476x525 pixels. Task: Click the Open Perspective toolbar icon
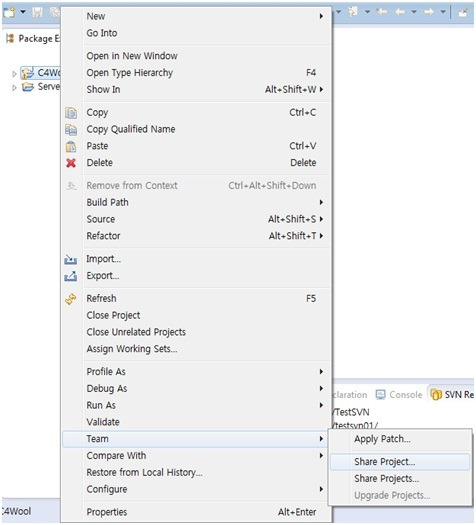(x=463, y=12)
